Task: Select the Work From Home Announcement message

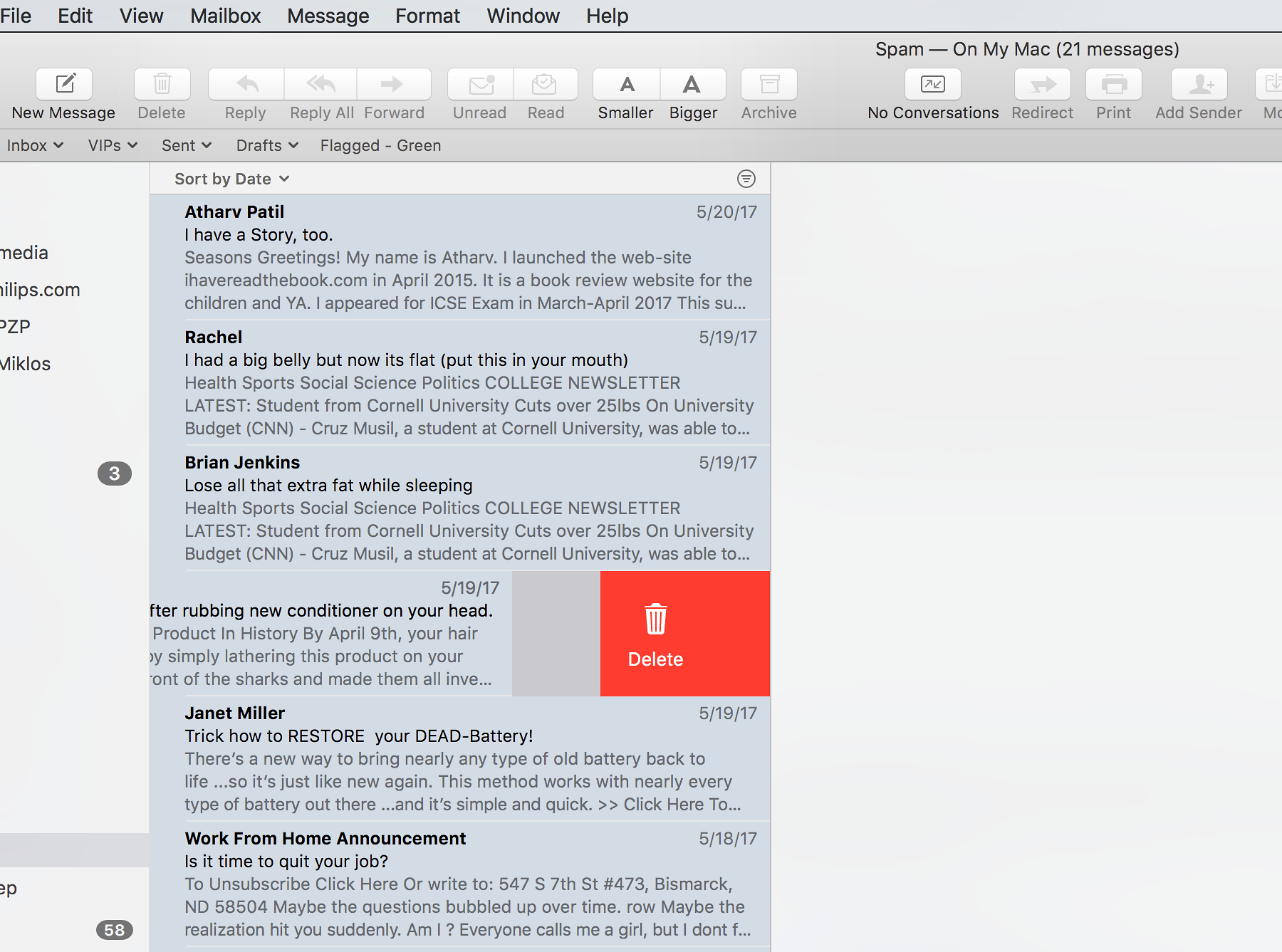Action: [460, 884]
